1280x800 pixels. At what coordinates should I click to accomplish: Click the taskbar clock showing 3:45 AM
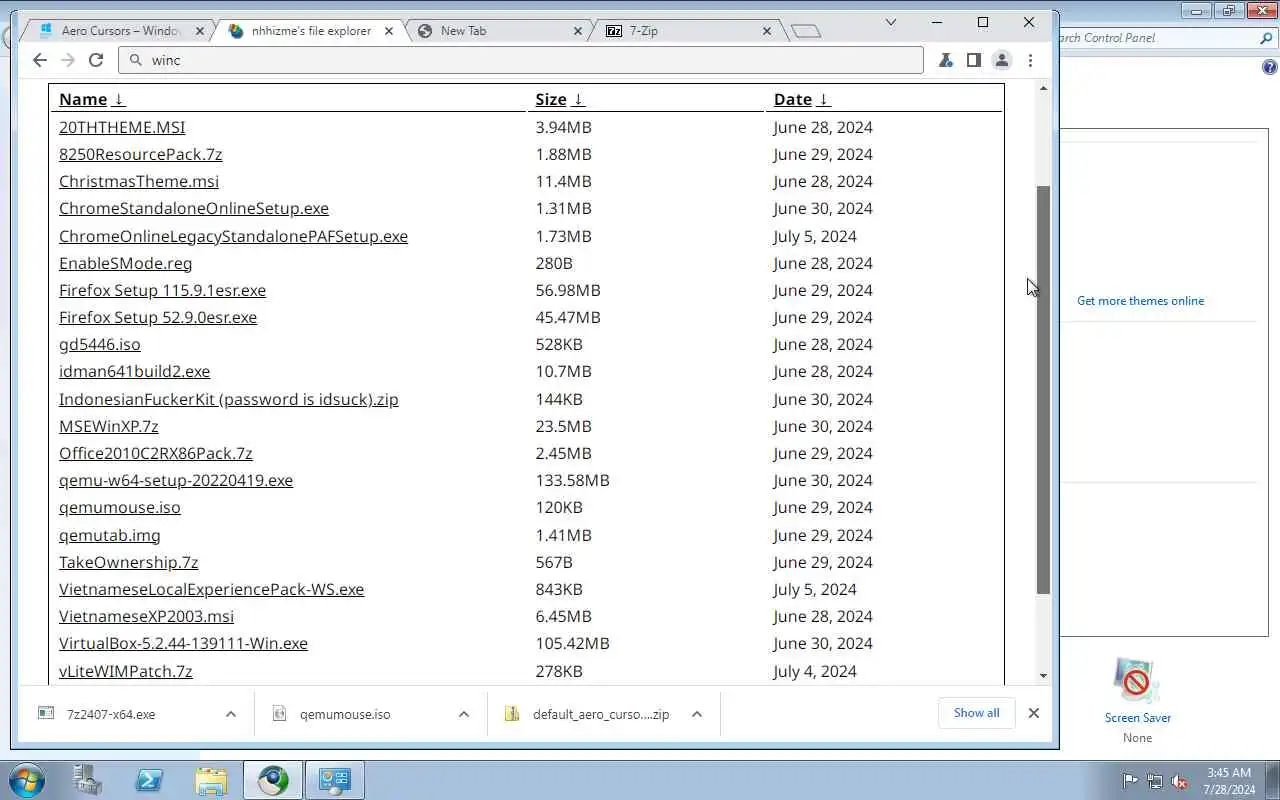pos(1229,781)
